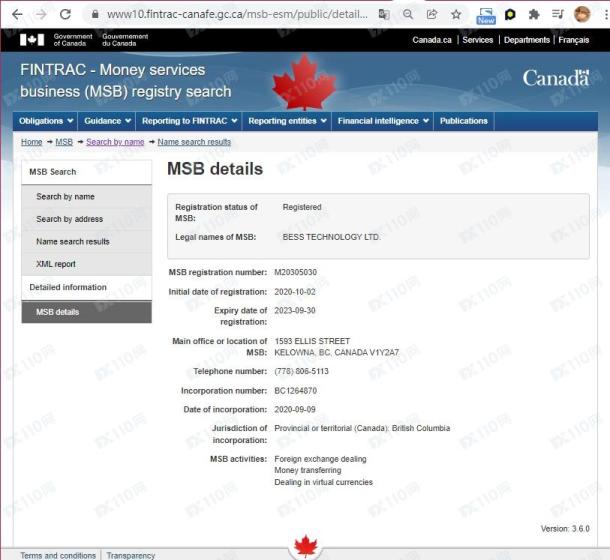The width and height of the screenshot is (610, 560).
Task: Open XML report in sidebar
Action: coord(86,264)
